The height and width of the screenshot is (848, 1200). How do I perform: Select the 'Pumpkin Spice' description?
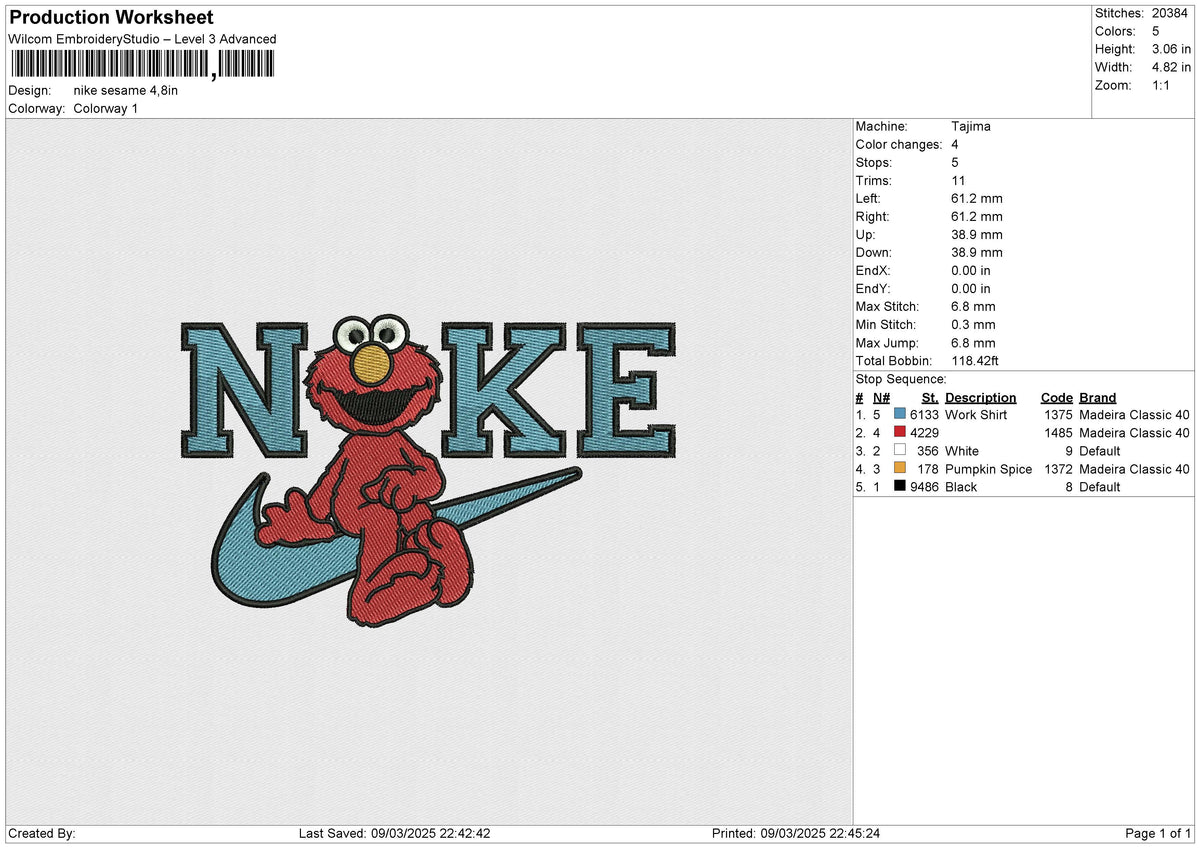(988, 468)
